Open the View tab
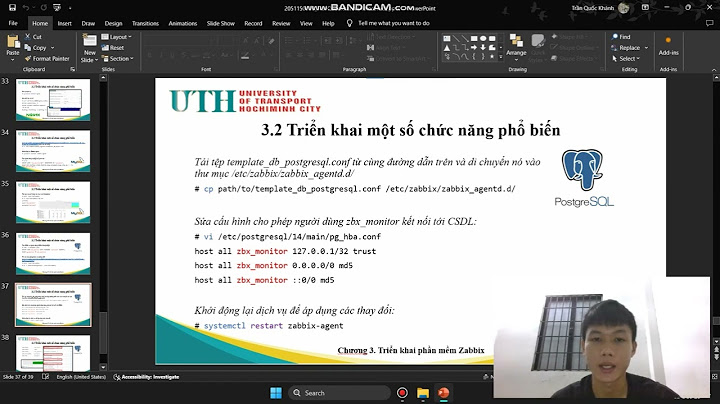Viewport: 720px width, 404px height. [x=306, y=23]
